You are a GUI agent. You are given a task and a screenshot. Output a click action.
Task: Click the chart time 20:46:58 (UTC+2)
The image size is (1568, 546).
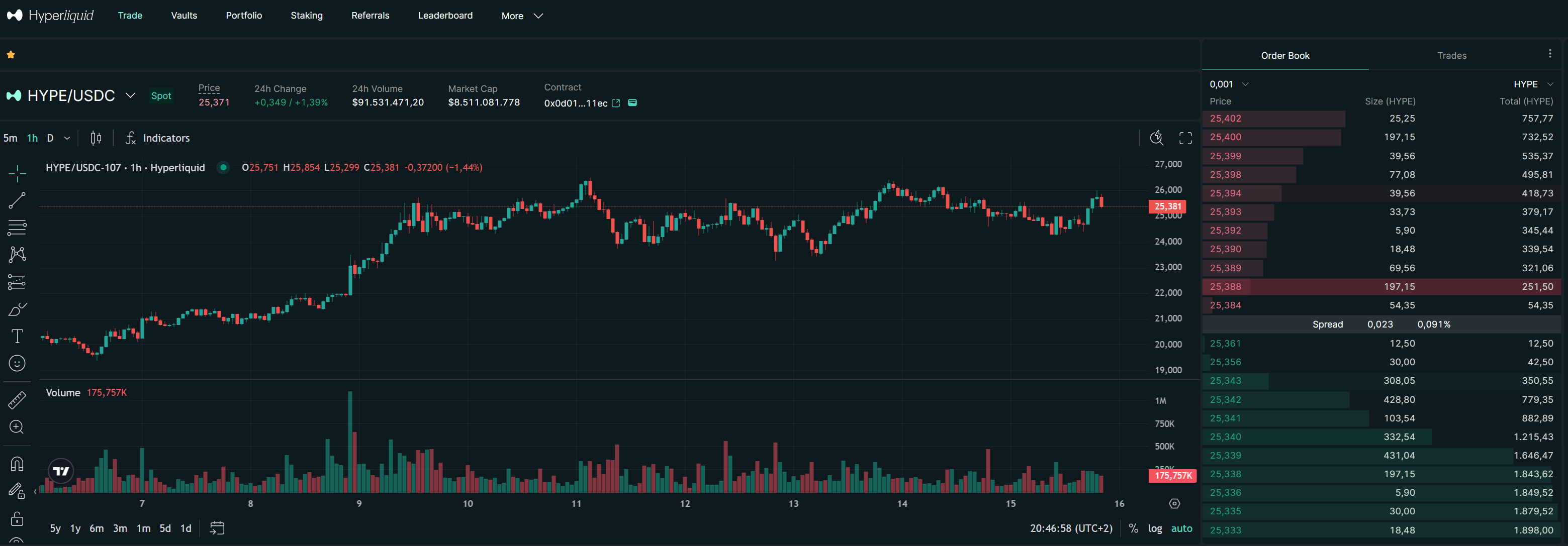click(x=1071, y=528)
